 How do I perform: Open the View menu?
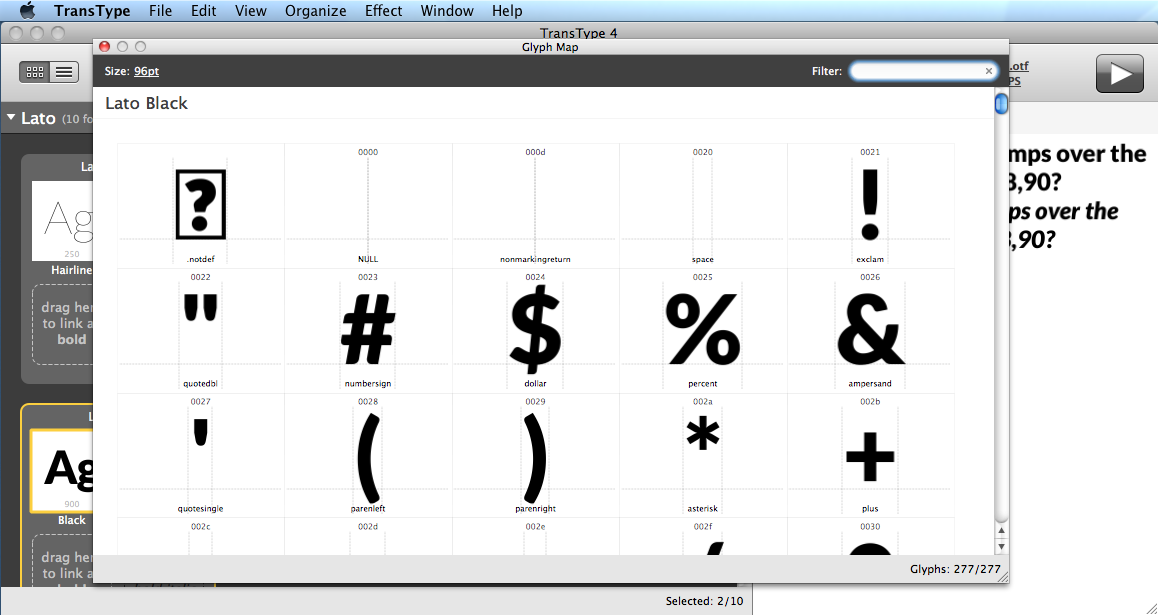[251, 10]
